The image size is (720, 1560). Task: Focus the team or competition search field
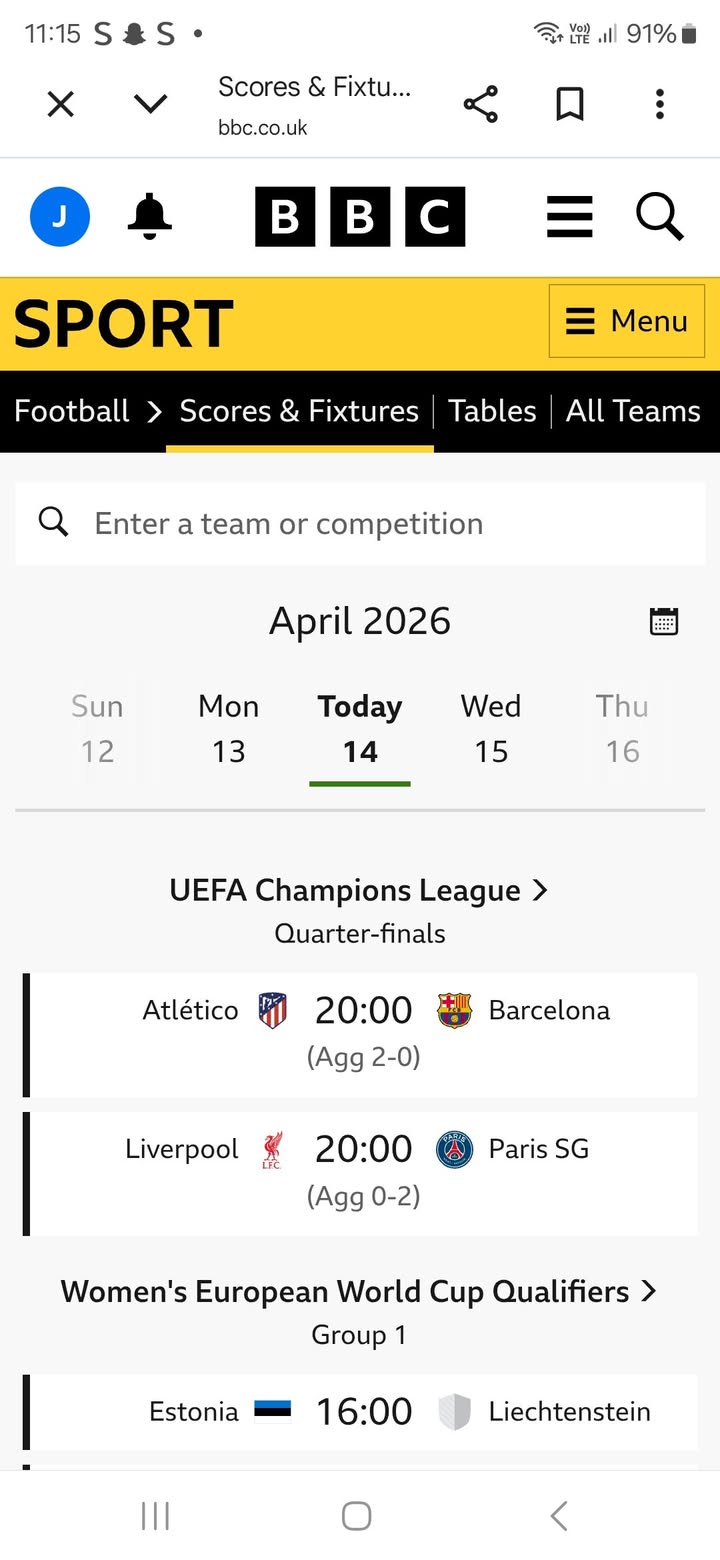point(360,523)
